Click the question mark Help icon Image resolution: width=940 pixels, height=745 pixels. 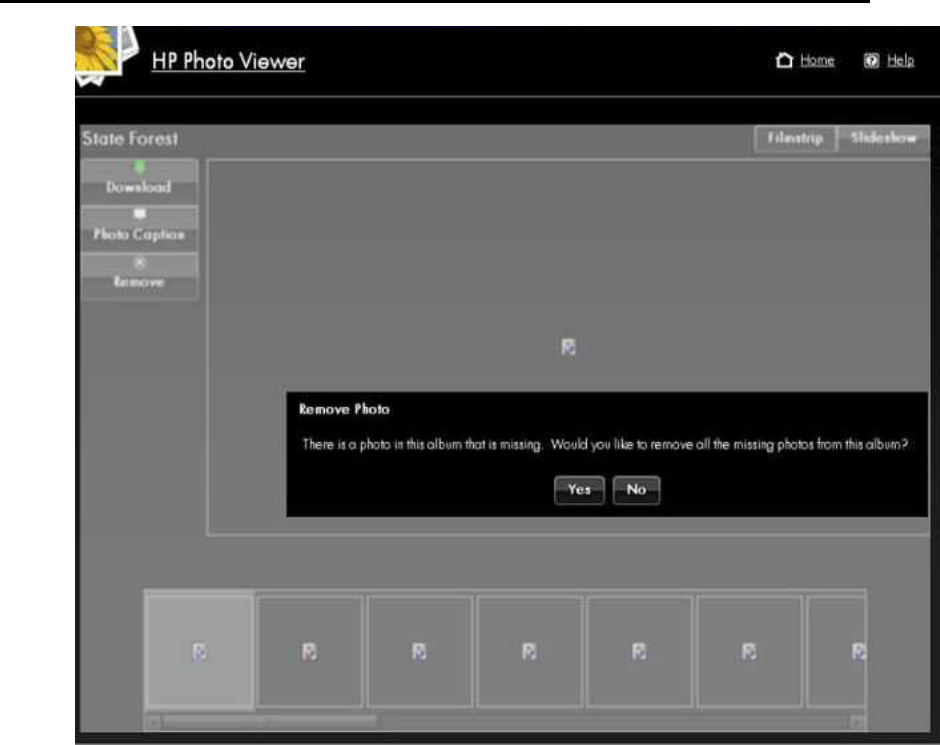point(871,61)
